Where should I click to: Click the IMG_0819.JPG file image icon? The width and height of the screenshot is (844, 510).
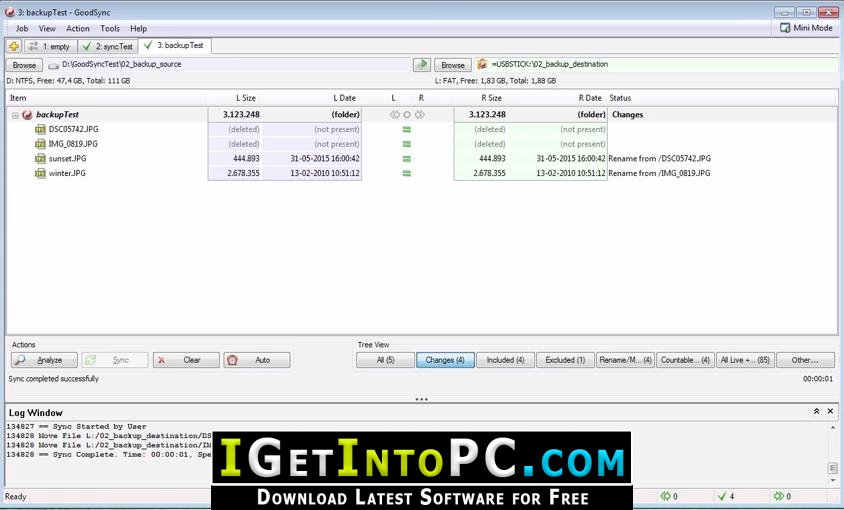[40, 144]
